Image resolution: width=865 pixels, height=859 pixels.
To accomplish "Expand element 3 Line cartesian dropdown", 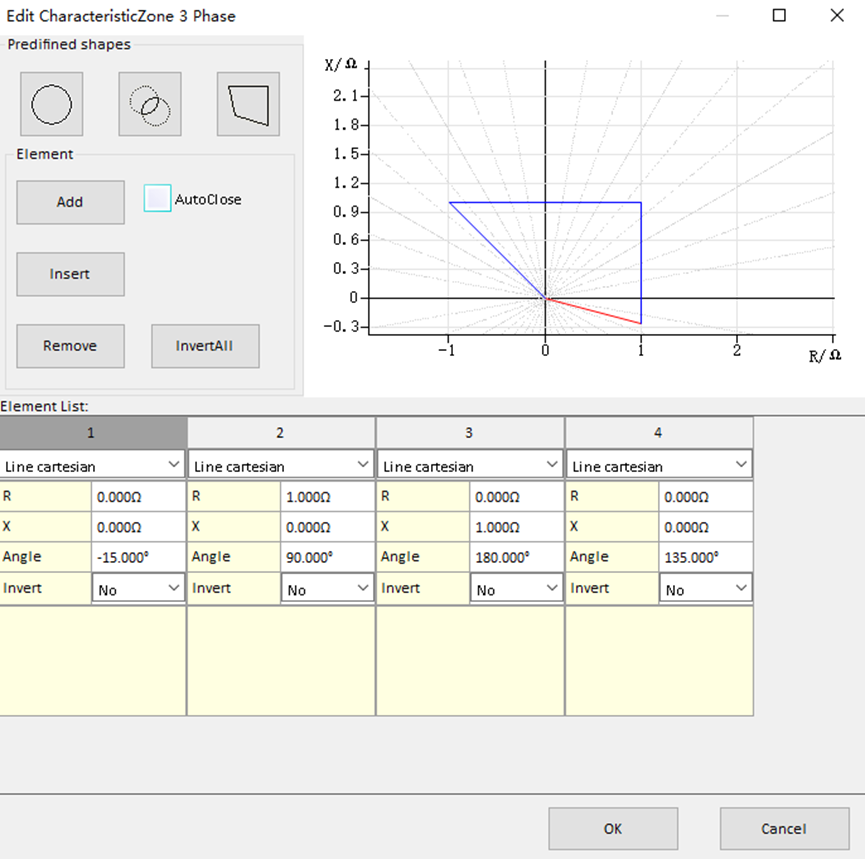I will click(x=470, y=465).
